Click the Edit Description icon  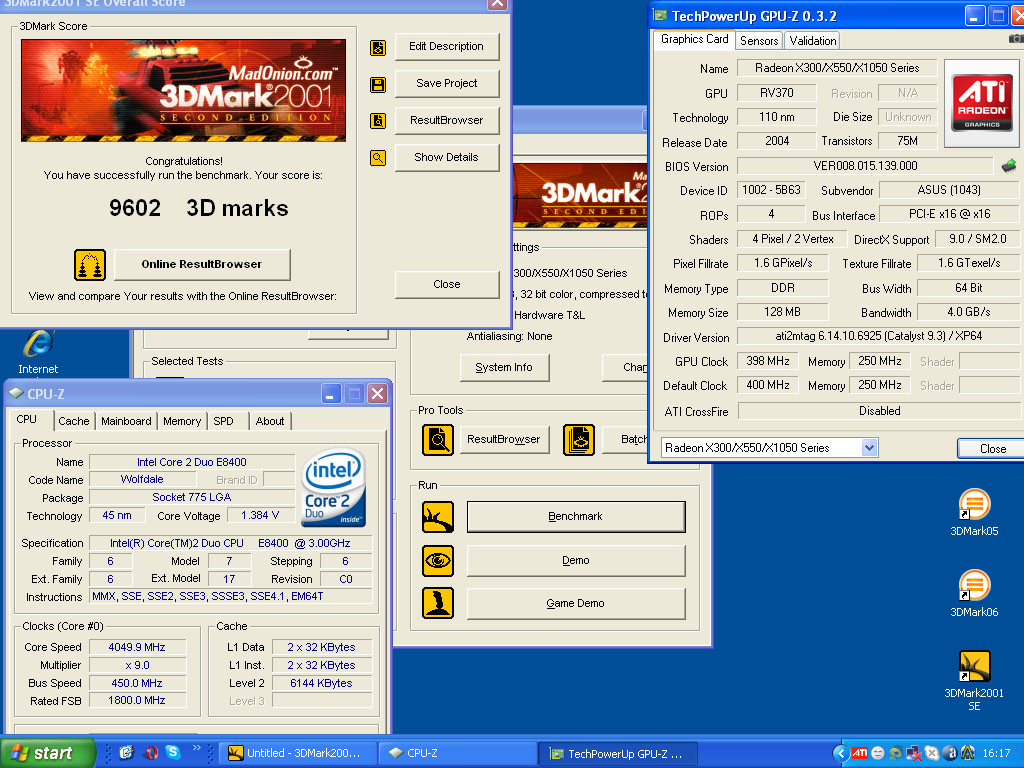(x=377, y=48)
